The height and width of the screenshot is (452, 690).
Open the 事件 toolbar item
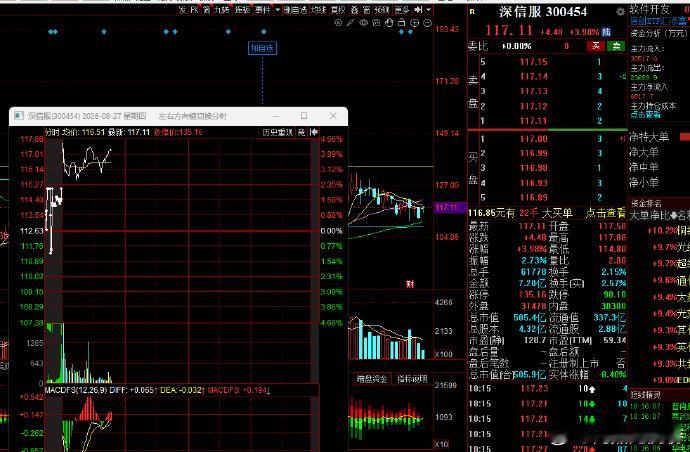[263, 10]
